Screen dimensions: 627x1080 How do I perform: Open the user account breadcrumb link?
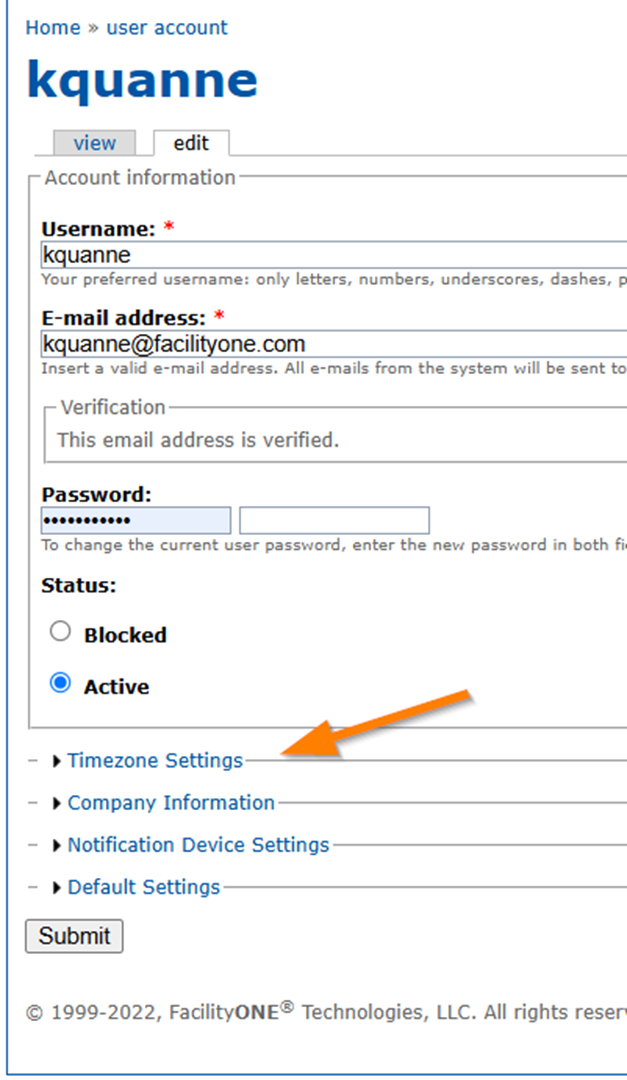(166, 27)
